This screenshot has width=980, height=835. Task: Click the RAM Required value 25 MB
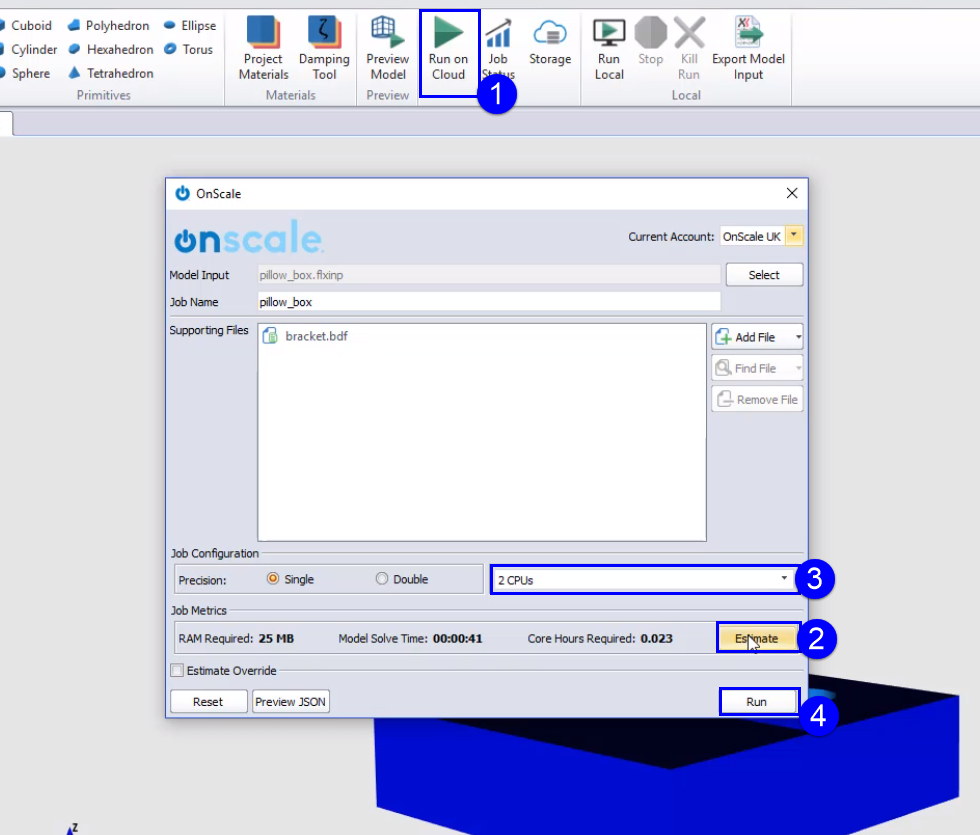point(276,639)
